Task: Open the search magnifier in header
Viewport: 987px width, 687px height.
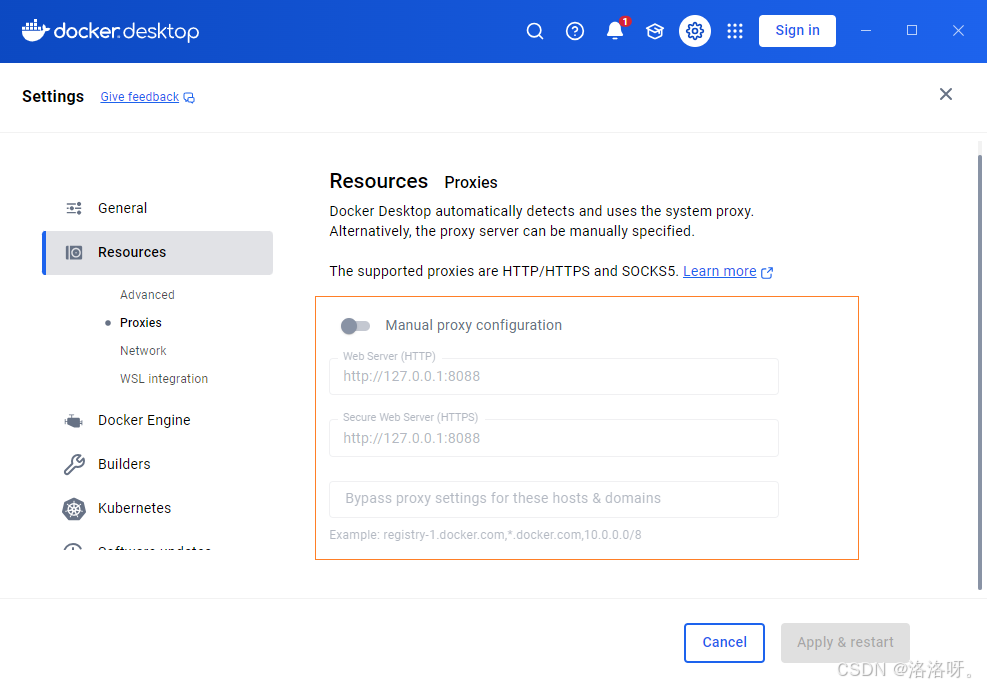Action: 534,31
